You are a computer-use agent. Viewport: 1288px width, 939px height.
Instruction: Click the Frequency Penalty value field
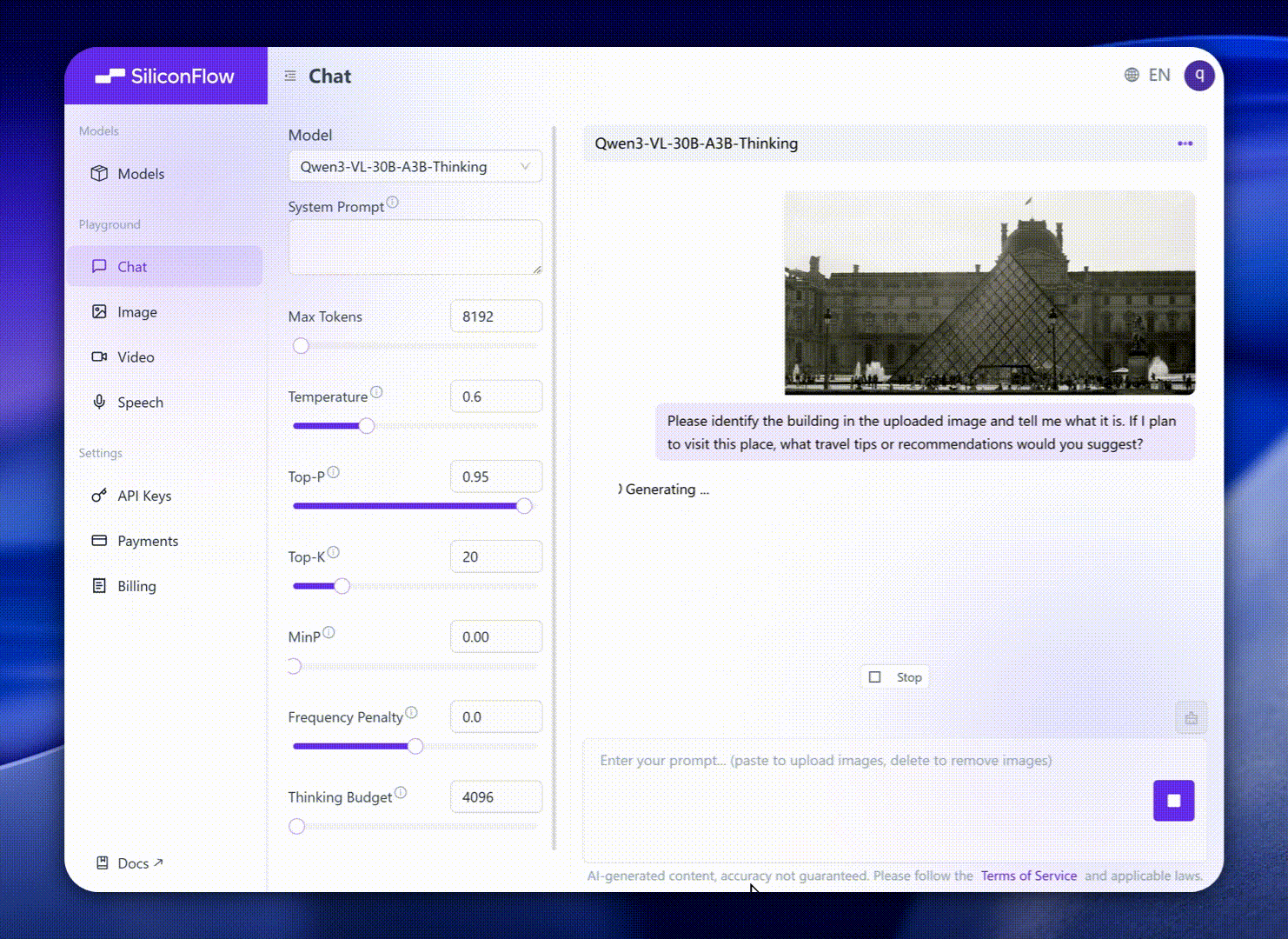click(x=496, y=716)
